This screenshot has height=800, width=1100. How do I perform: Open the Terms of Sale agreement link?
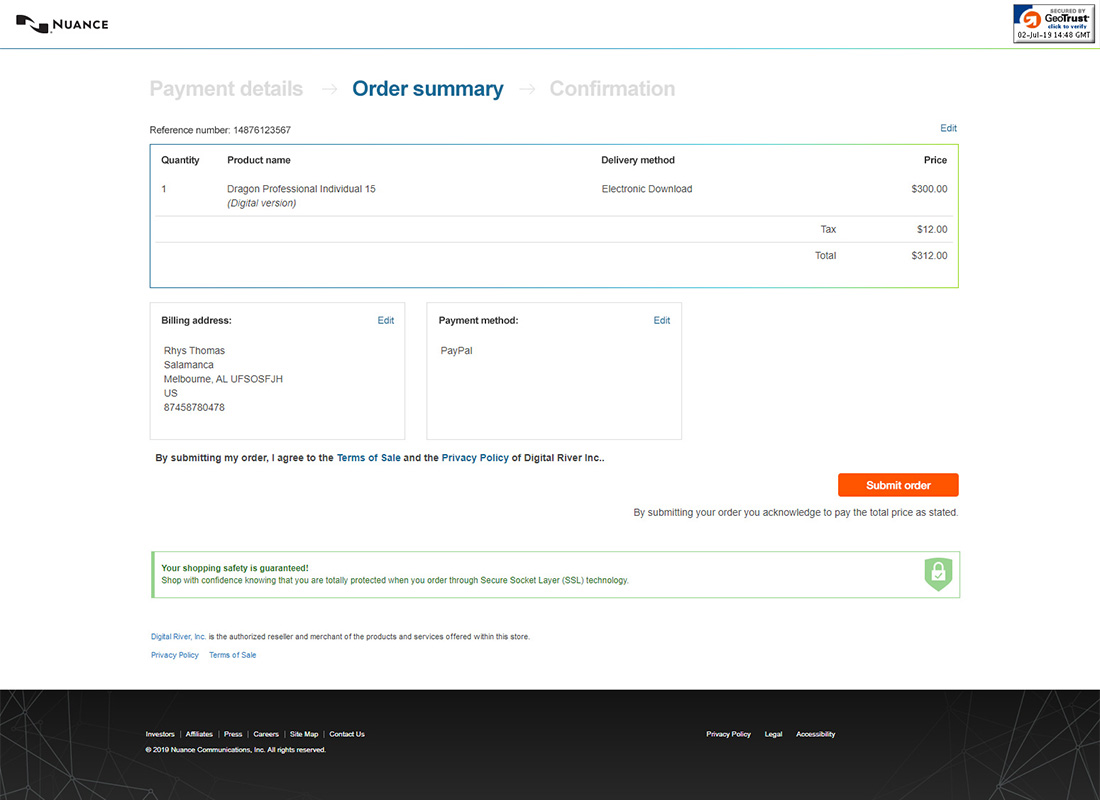pos(368,458)
